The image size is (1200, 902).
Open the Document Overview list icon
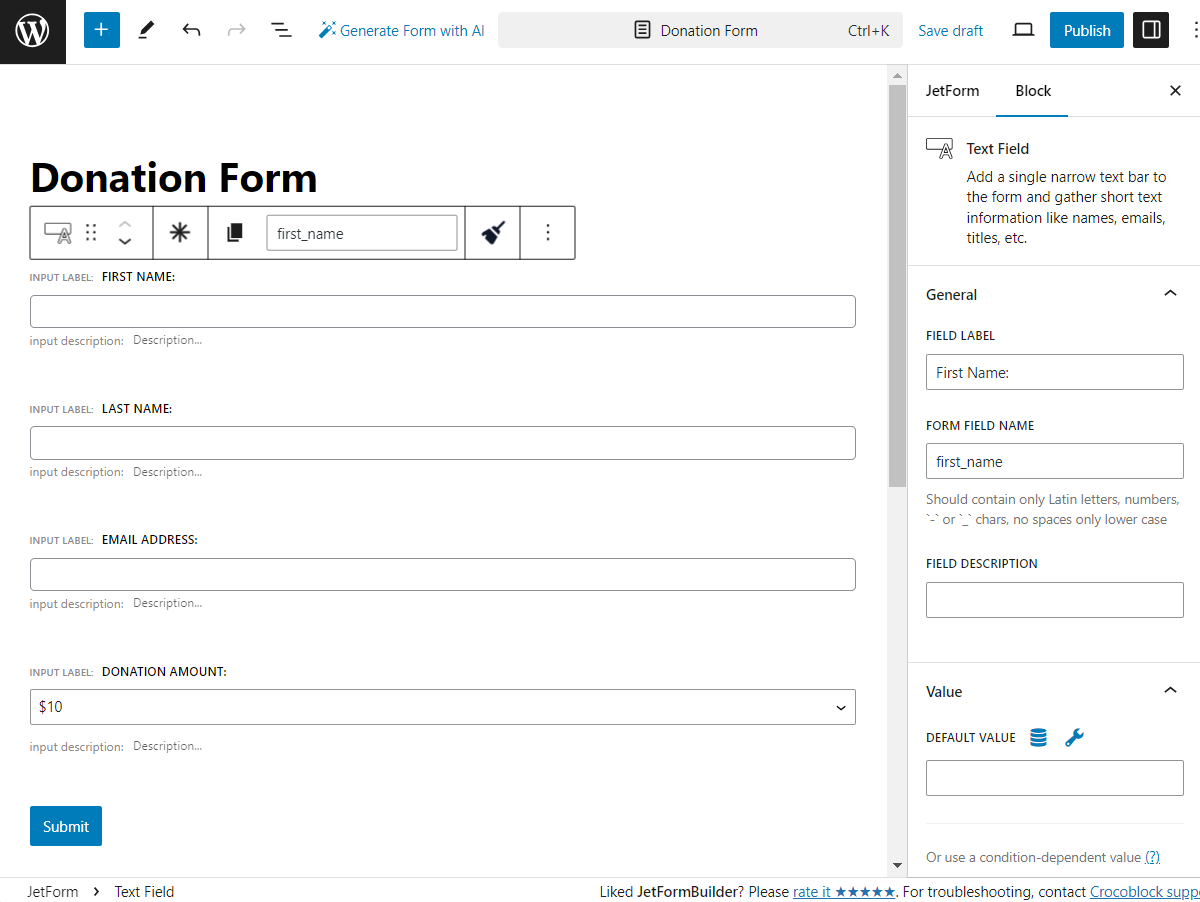[281, 30]
